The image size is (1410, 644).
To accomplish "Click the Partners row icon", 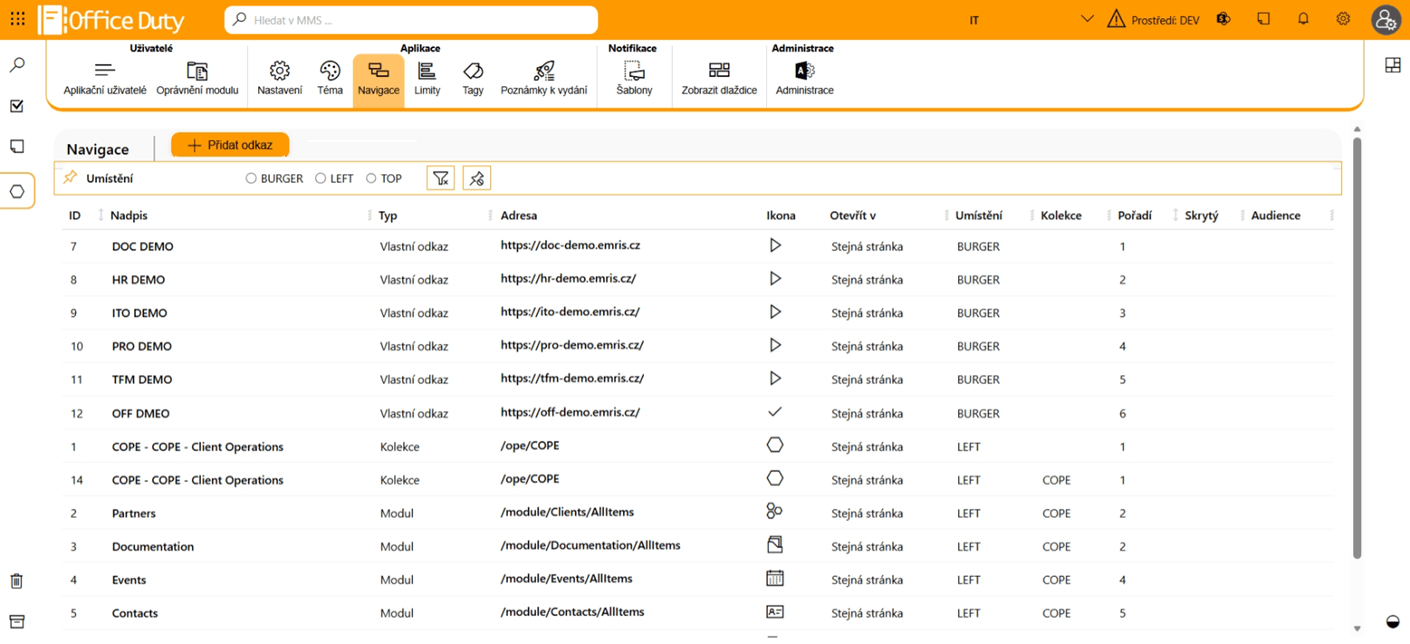I will pos(774,511).
